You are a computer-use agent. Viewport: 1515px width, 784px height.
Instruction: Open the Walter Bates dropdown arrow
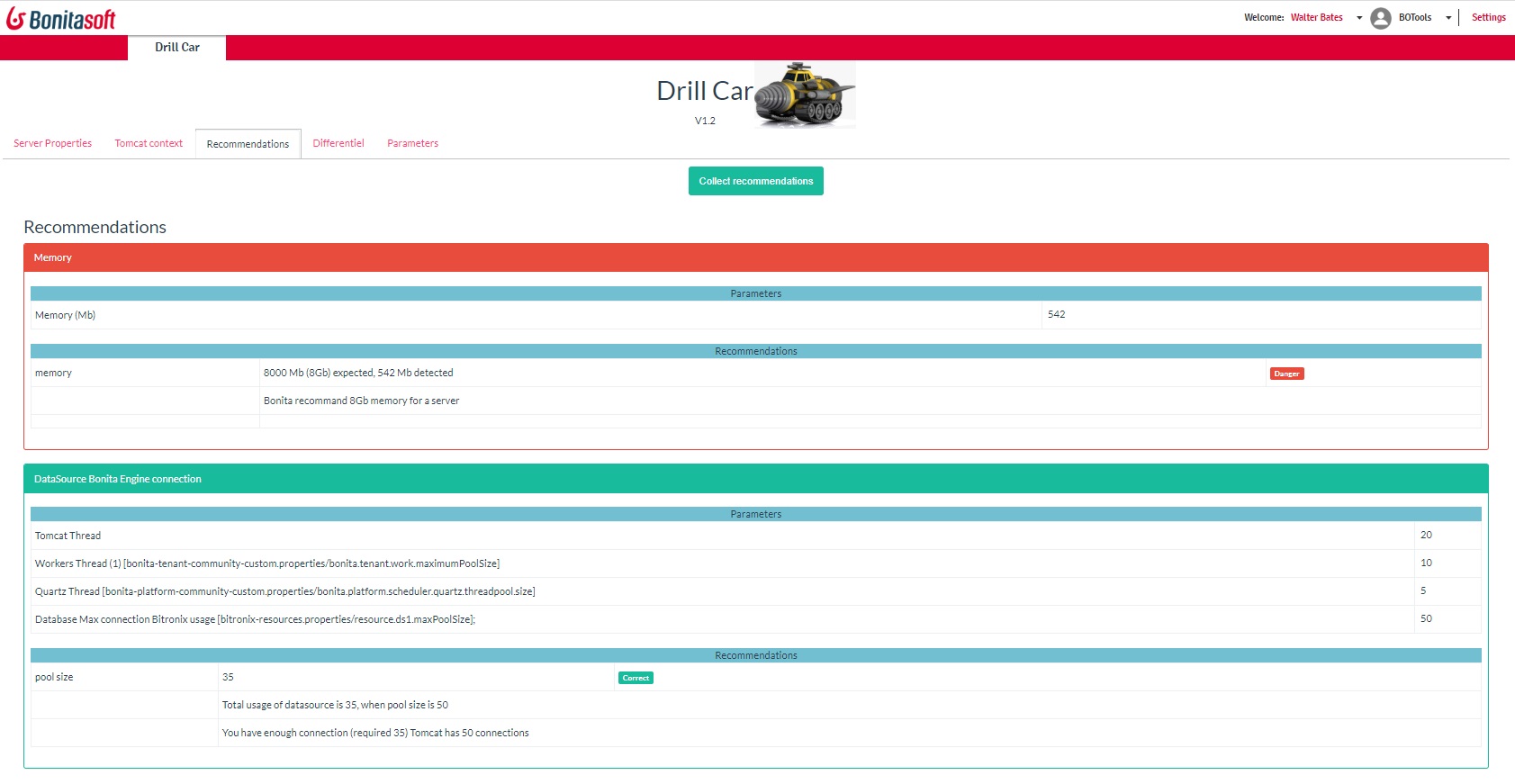(1358, 18)
